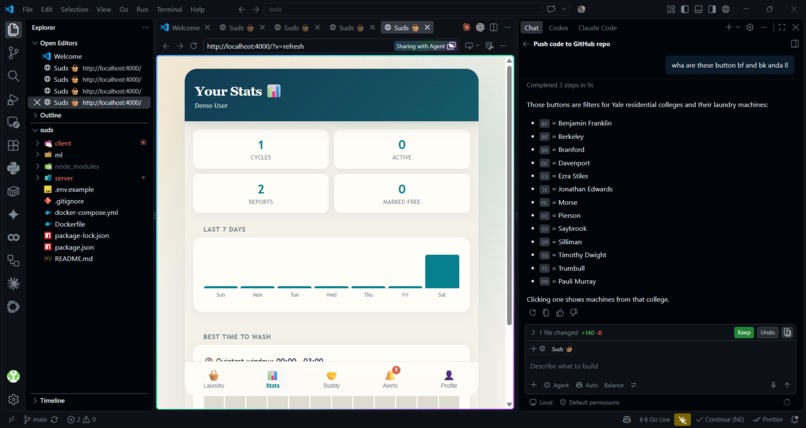Go back from 'Push code to GitHub repo'
Screen dimensions: 806x428
tap(526, 44)
